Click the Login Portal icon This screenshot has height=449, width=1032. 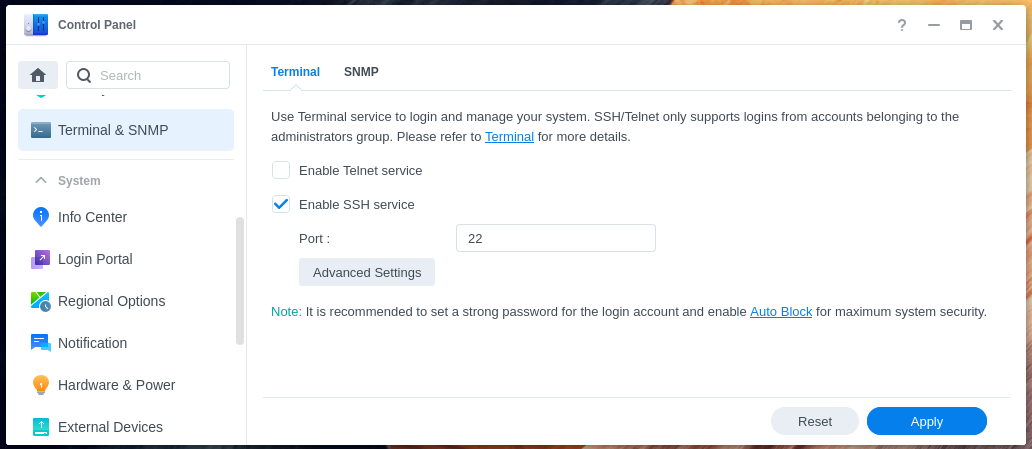(x=41, y=259)
